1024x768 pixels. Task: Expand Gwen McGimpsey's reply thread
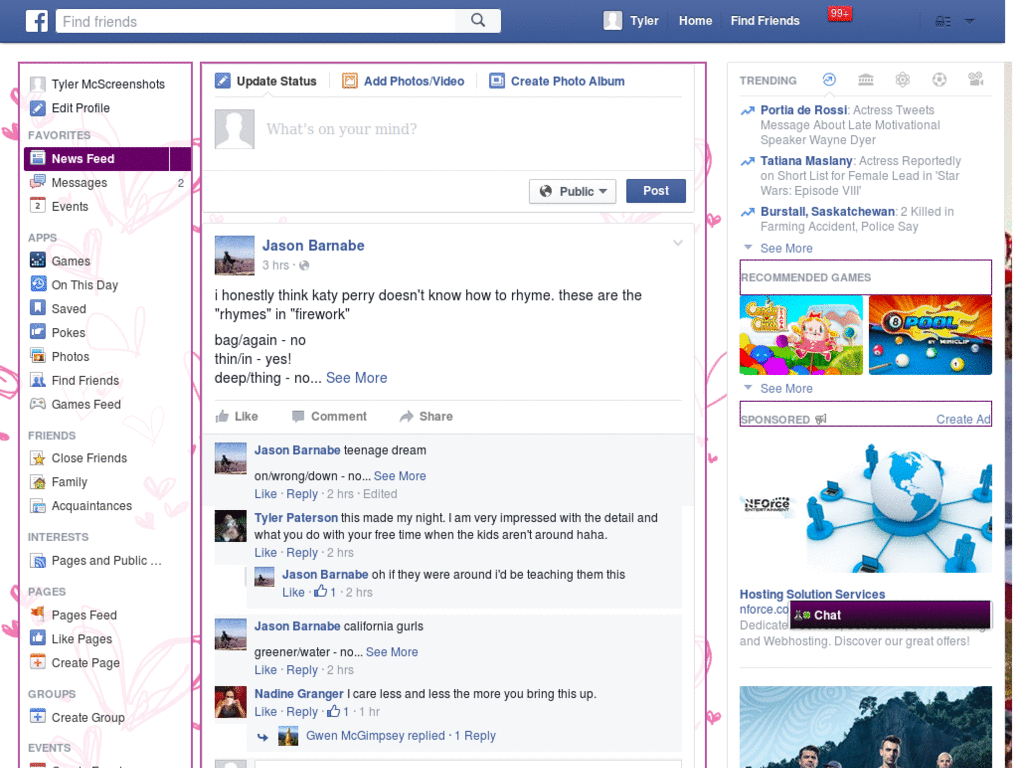click(401, 735)
